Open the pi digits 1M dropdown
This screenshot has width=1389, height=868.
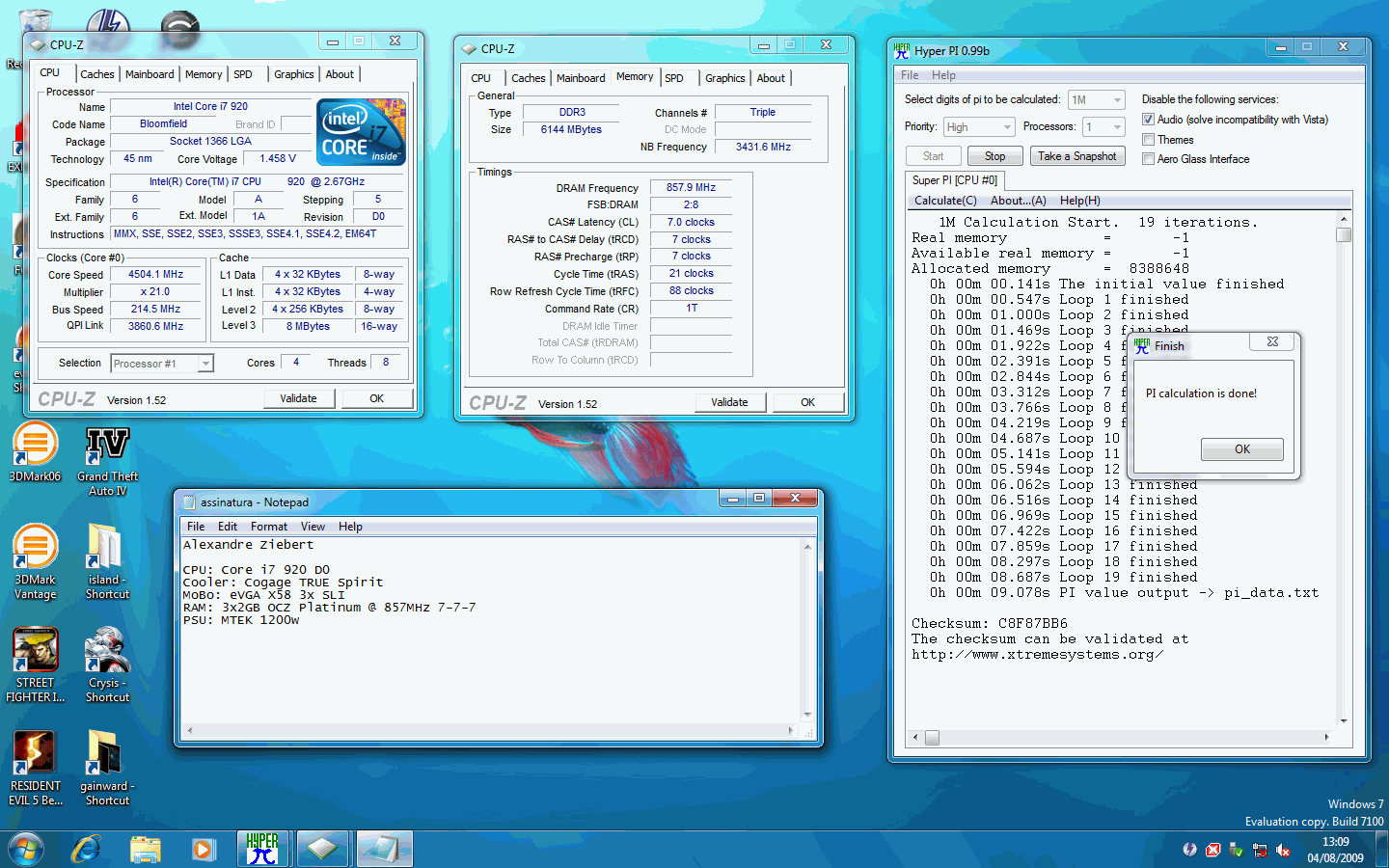1096,100
